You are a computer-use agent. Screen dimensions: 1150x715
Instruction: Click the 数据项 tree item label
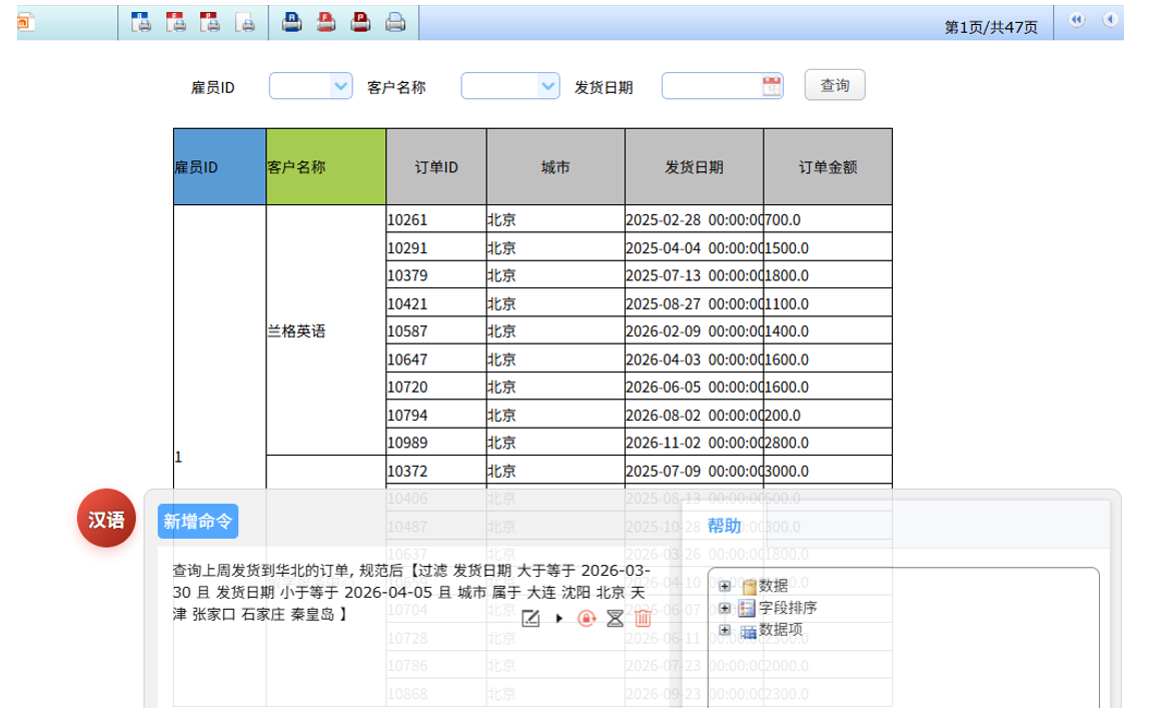[780, 630]
